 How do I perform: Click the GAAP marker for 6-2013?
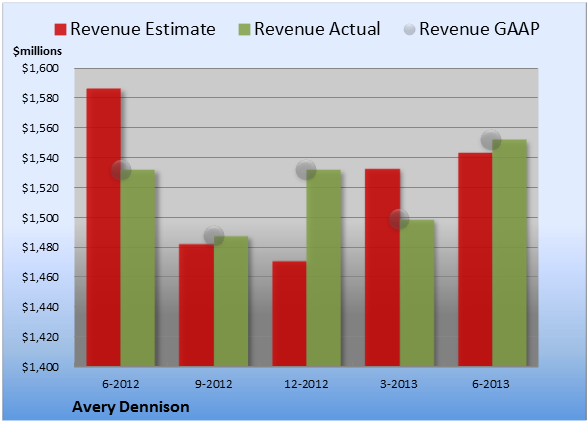[x=491, y=140]
